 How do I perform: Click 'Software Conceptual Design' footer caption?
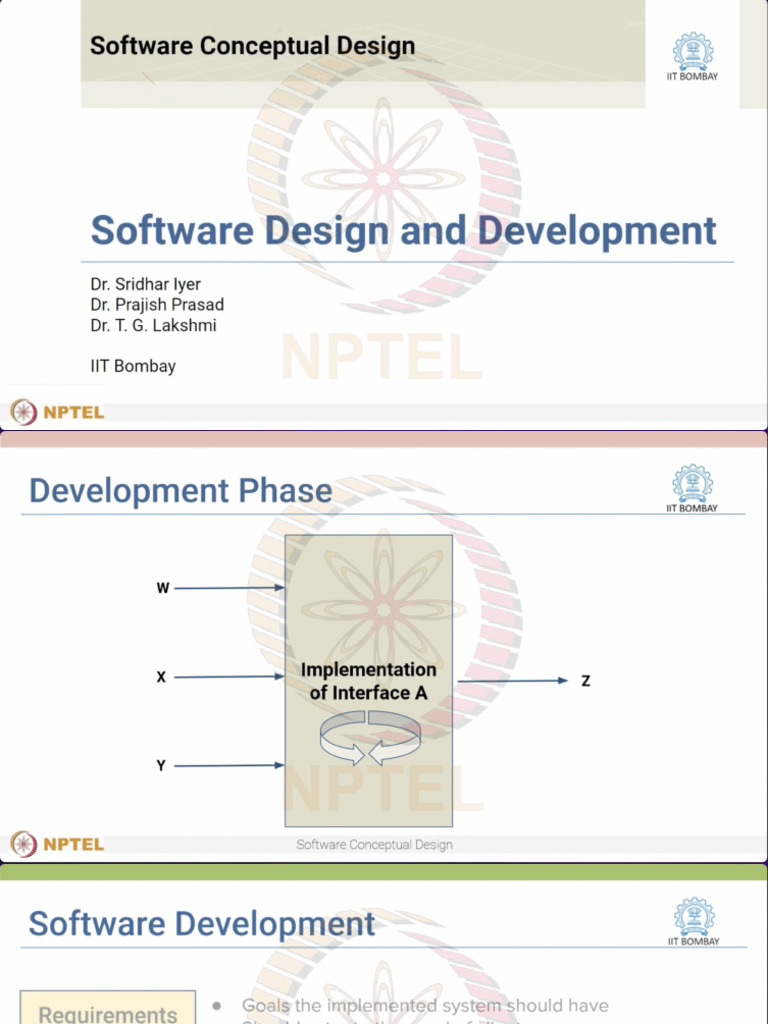(374, 844)
